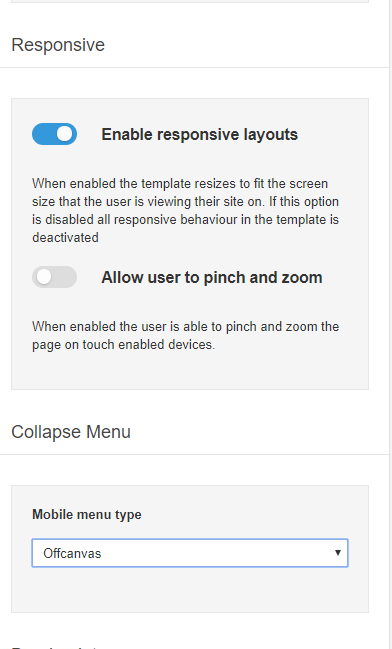The image size is (392, 649).
Task: Click the divider under the Collapse Menu heading
Action: point(195,454)
